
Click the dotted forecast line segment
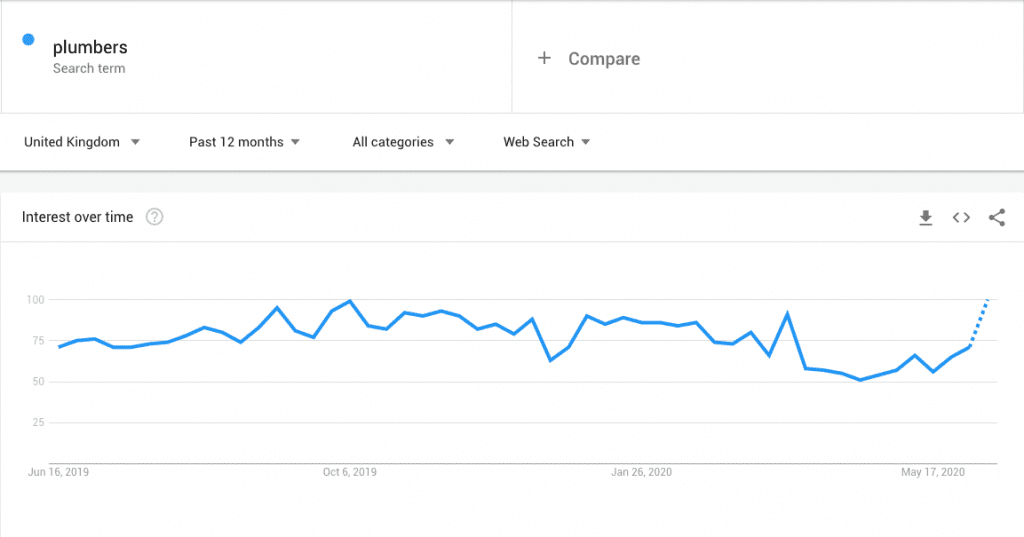(x=980, y=321)
